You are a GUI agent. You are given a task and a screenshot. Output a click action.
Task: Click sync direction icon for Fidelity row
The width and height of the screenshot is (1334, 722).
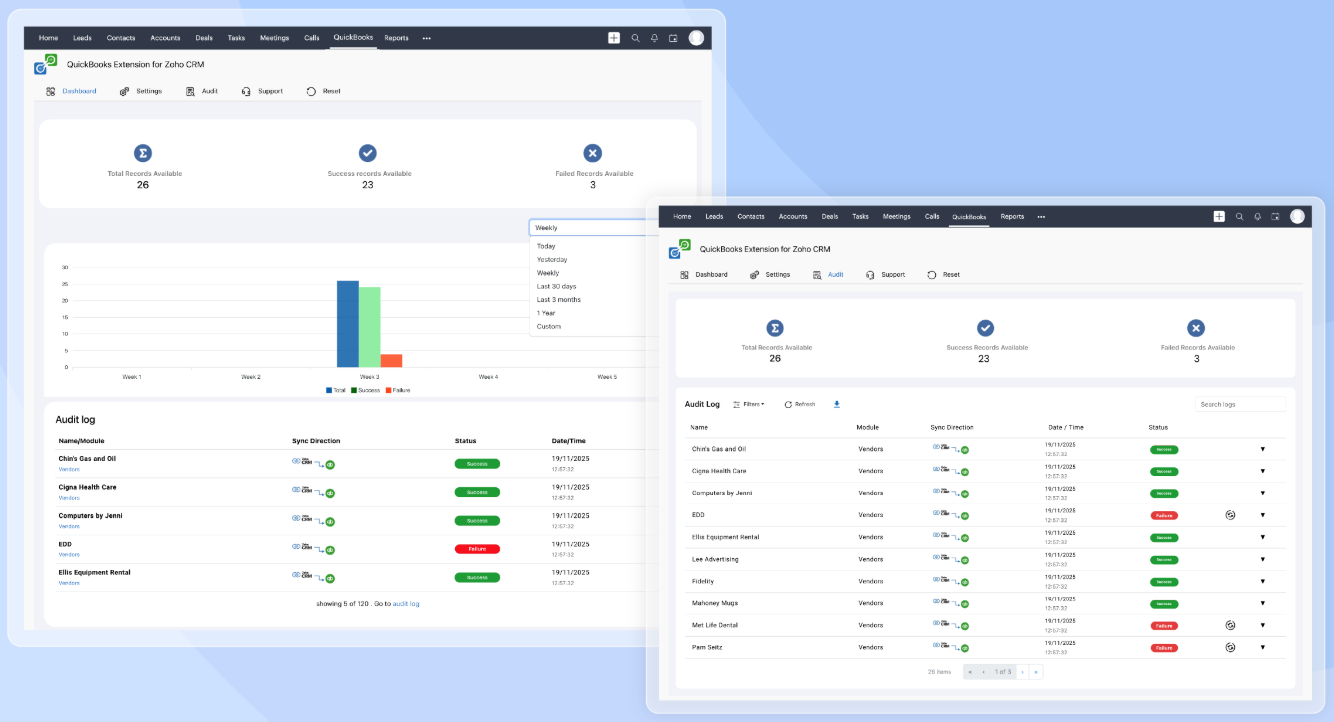click(950, 581)
